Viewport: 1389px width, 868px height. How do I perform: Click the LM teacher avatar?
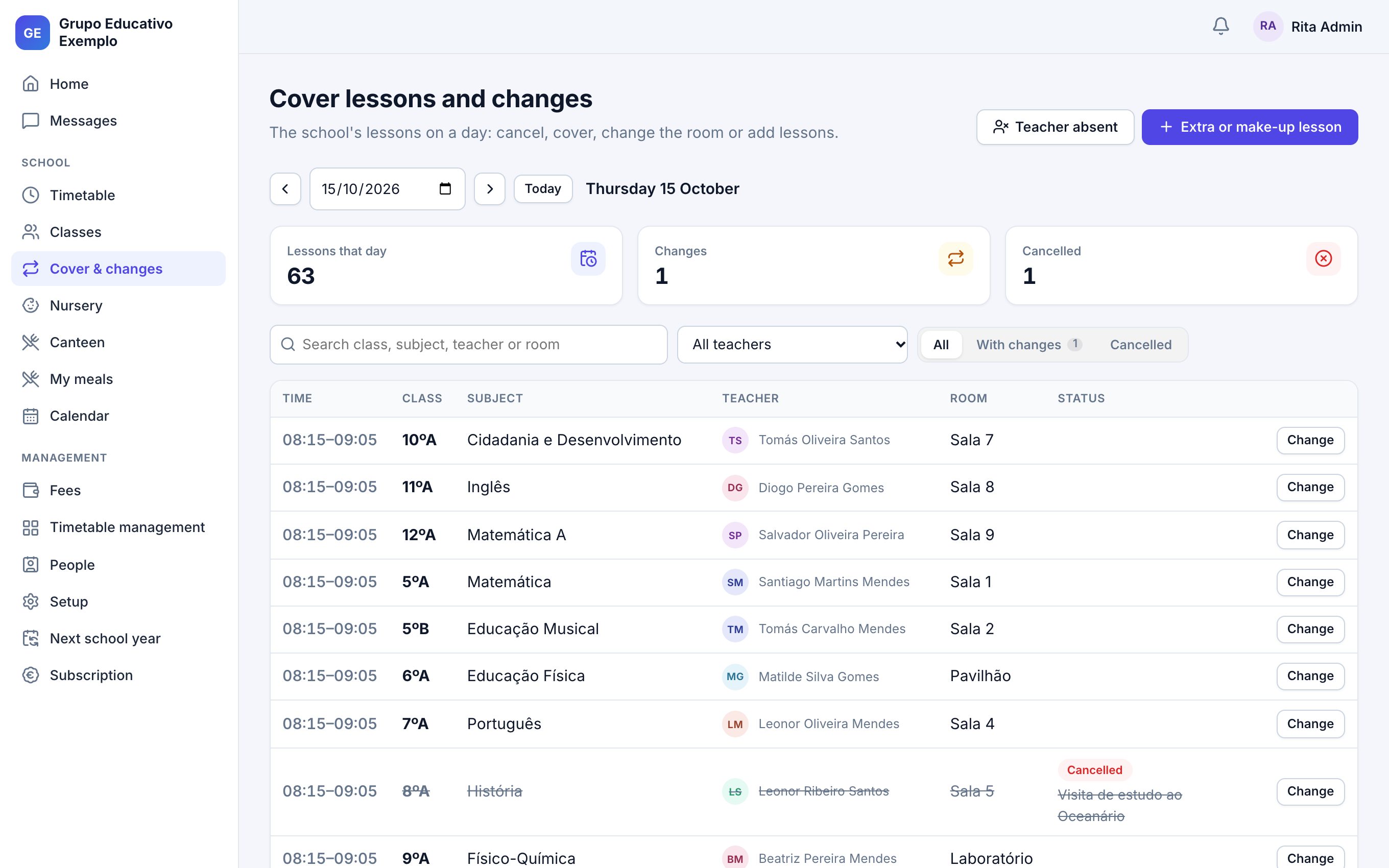click(735, 724)
